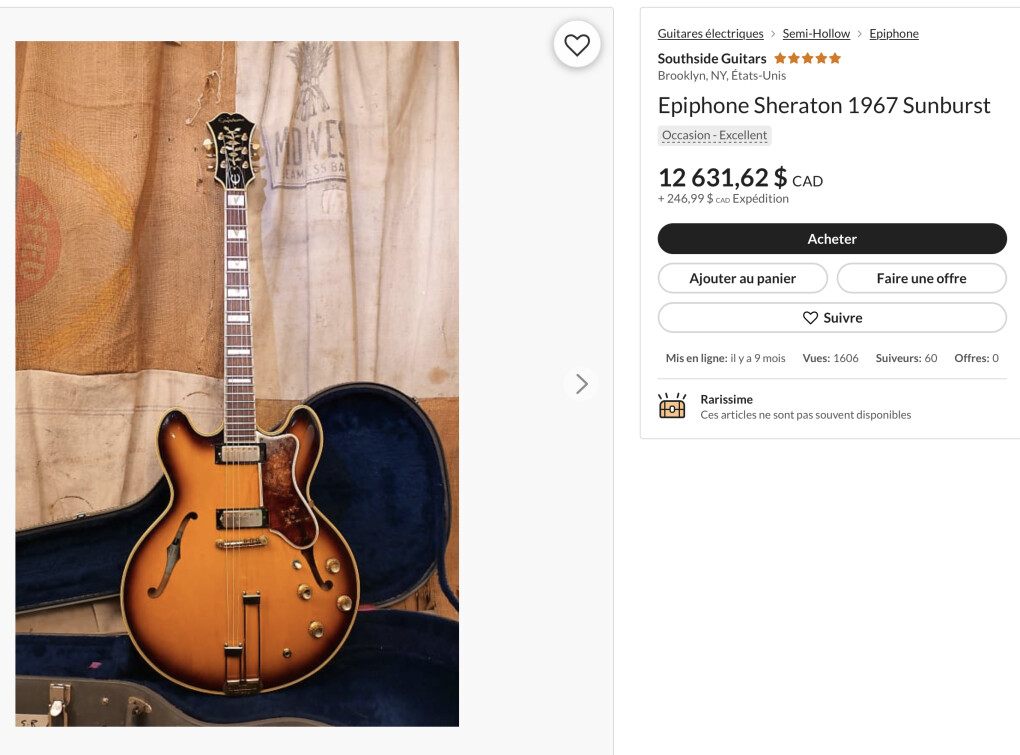Click the Expédition shipping cost line
Image resolution: width=1020 pixels, height=755 pixels.
coord(723,199)
